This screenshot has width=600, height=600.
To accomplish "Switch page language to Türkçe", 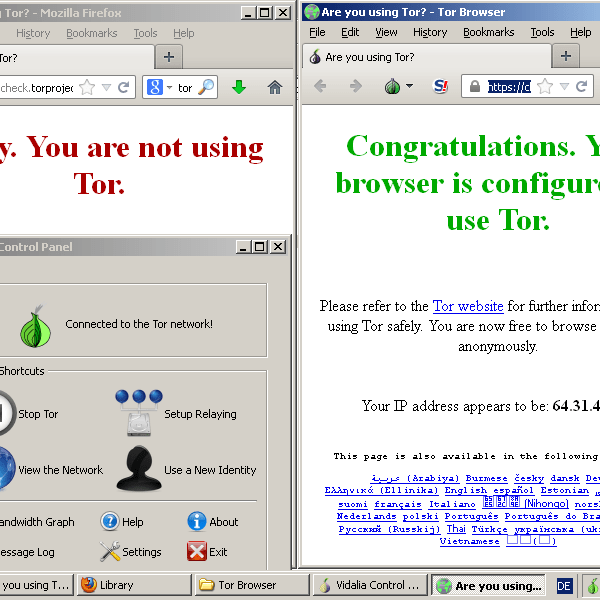I will 489,529.
